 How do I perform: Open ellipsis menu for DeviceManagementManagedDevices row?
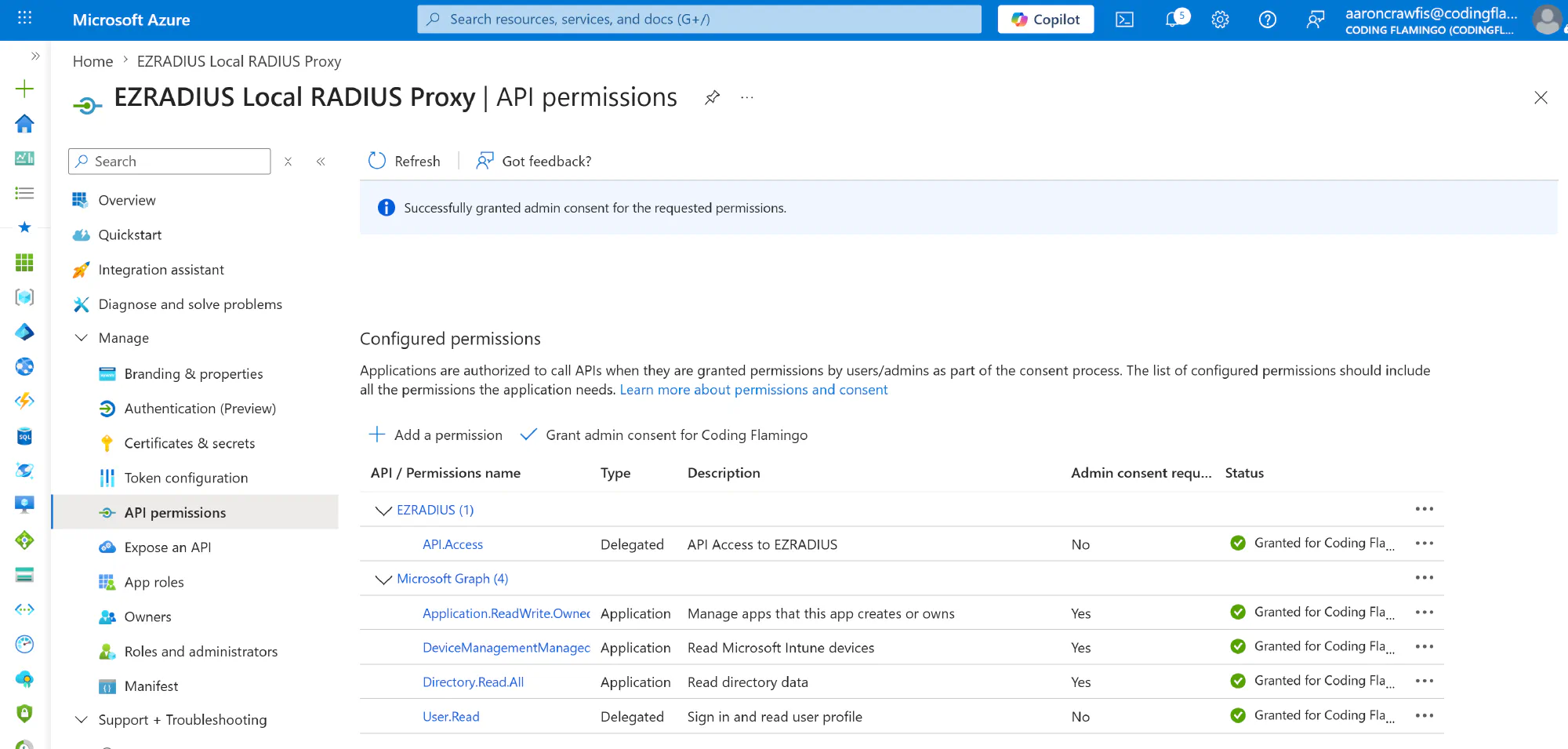1425,647
